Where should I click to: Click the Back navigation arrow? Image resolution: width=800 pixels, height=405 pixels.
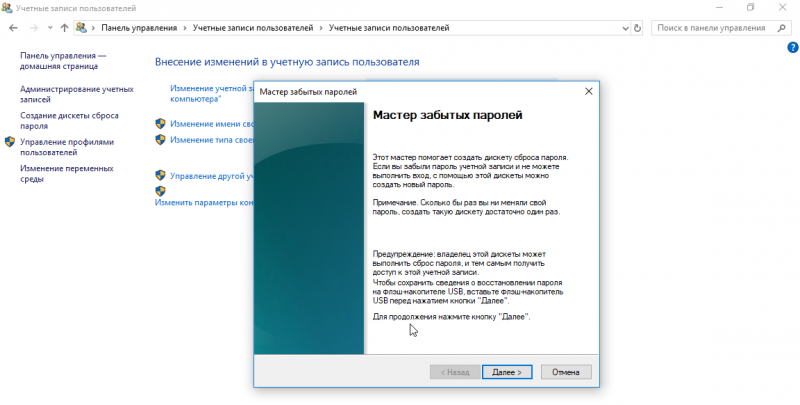pos(12,28)
